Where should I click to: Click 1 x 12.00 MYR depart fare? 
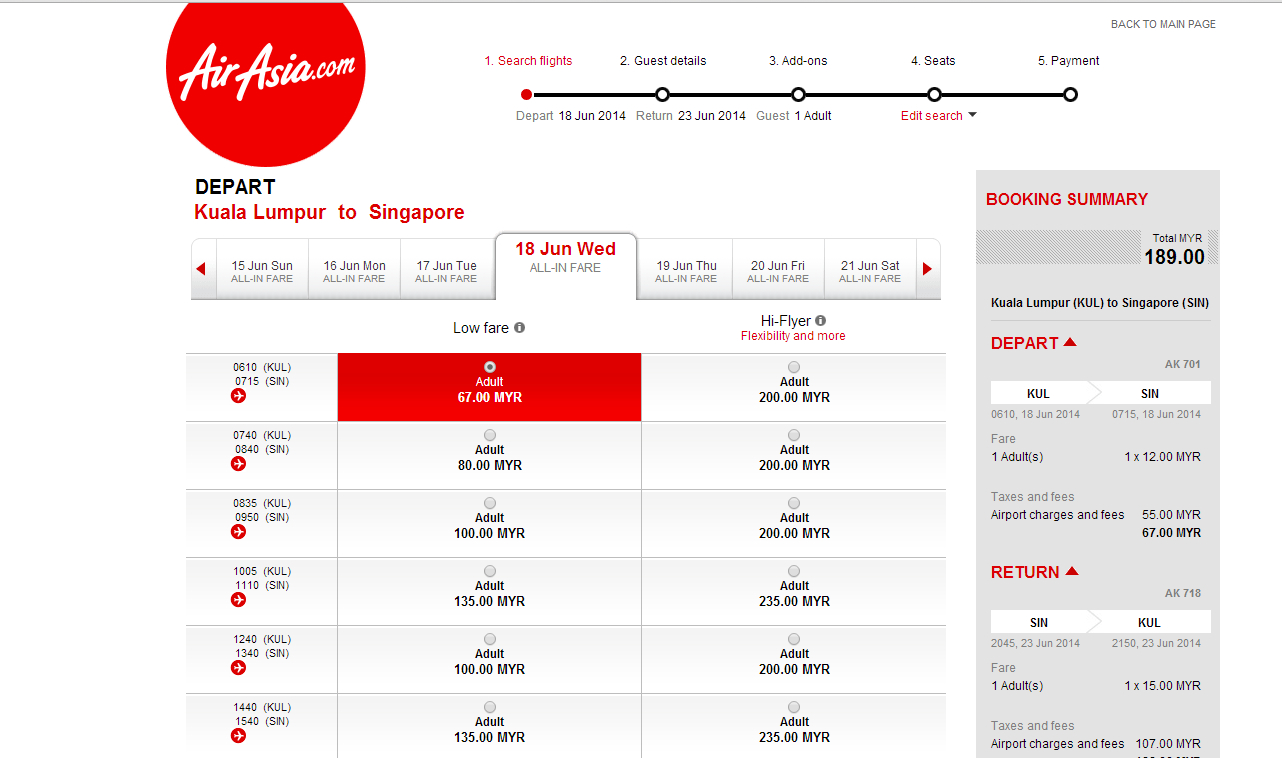1162,457
